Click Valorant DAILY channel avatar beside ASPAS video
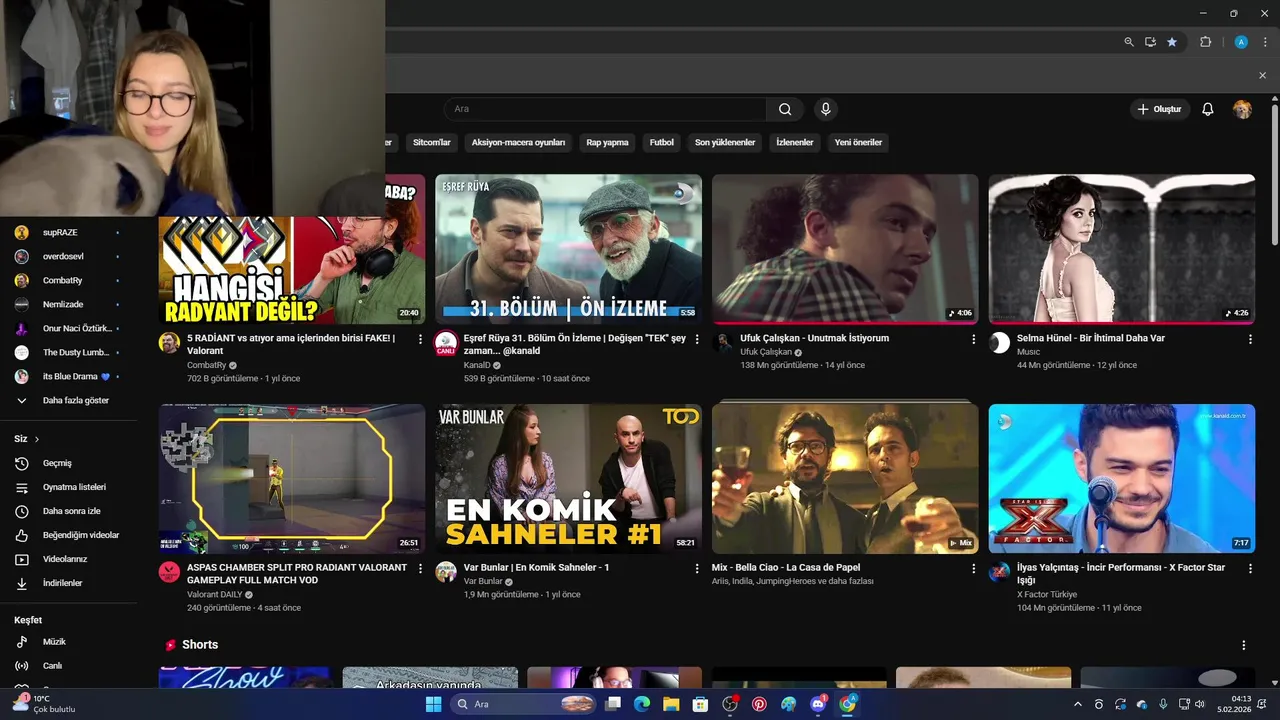 point(169,572)
